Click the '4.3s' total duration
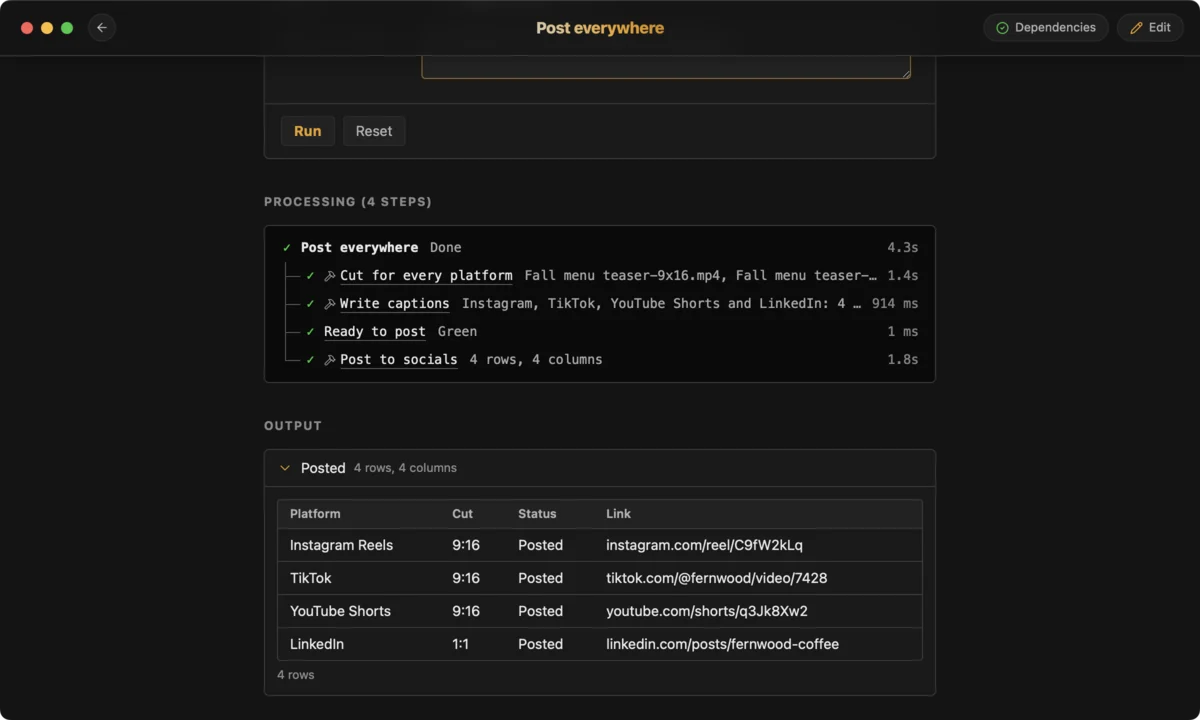 (x=902, y=247)
